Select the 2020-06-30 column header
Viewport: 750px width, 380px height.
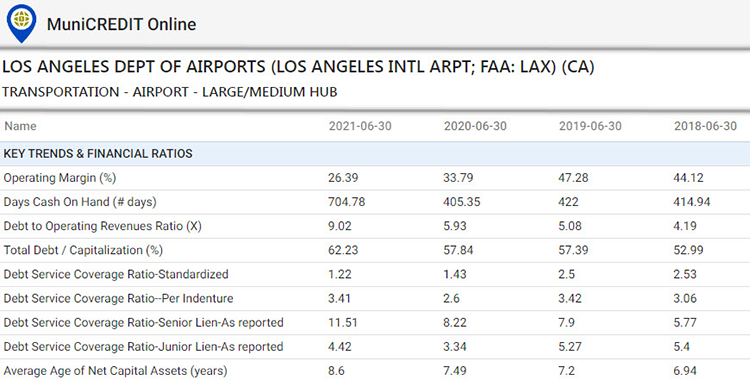(x=475, y=126)
